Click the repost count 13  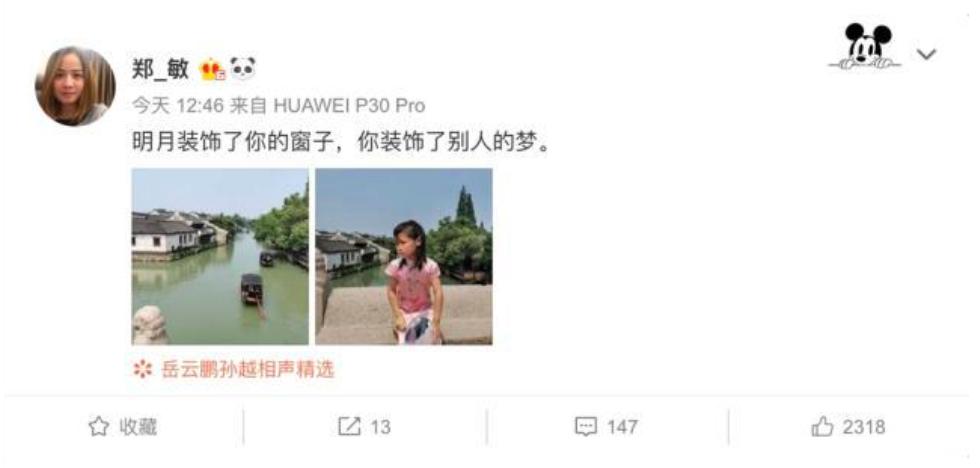pyautogui.click(x=380, y=427)
